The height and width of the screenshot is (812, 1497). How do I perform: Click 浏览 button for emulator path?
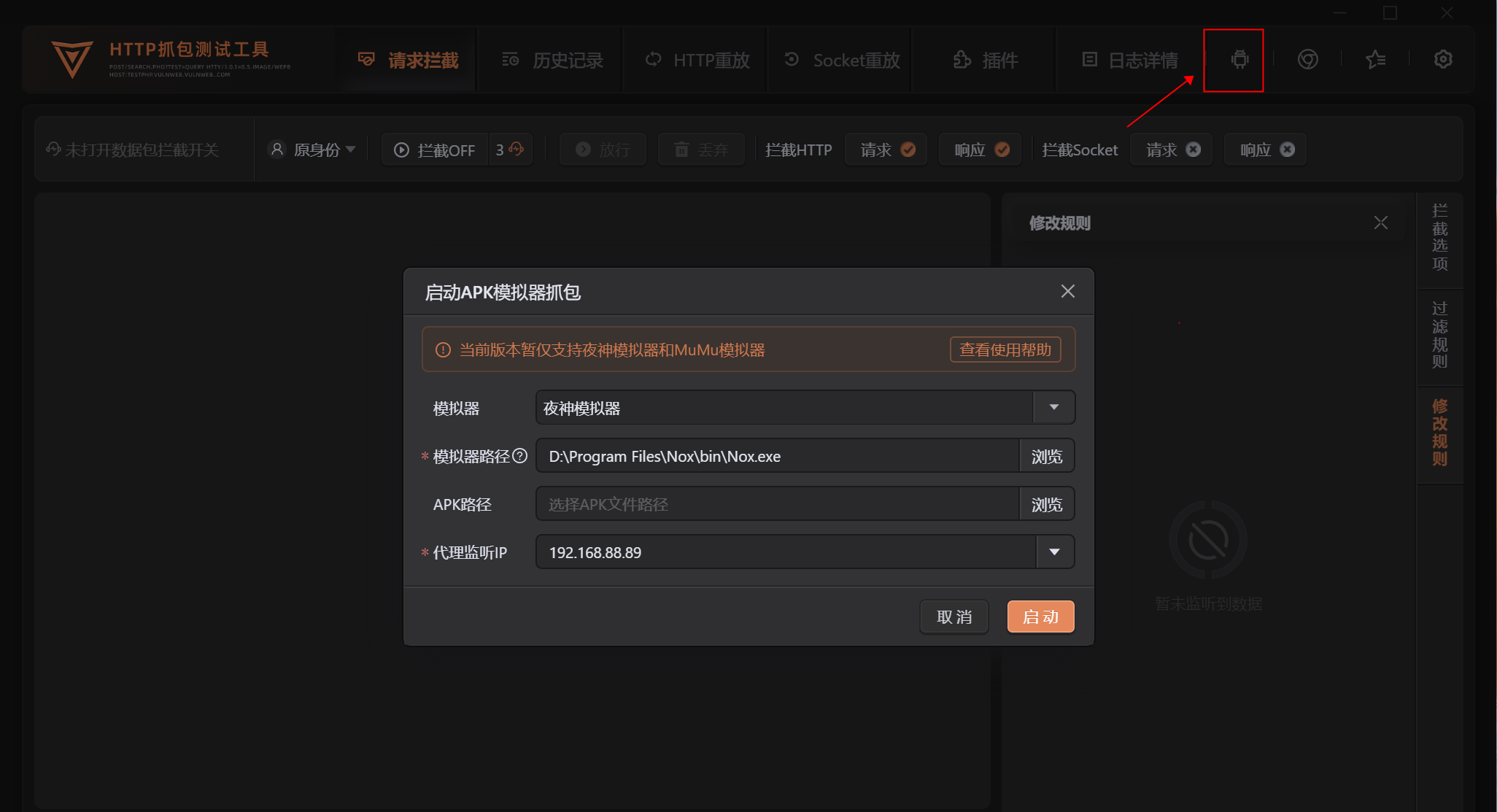tap(1046, 457)
